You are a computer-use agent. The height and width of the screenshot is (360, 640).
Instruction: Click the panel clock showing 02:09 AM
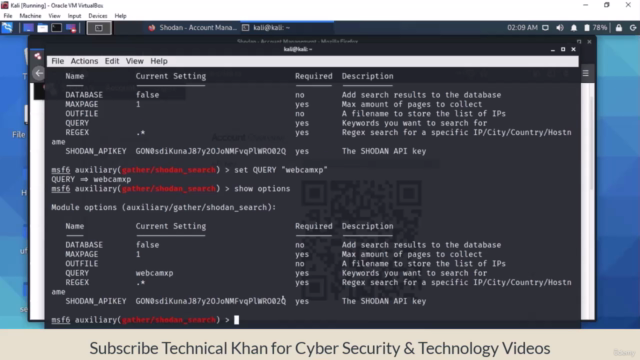coord(522,28)
